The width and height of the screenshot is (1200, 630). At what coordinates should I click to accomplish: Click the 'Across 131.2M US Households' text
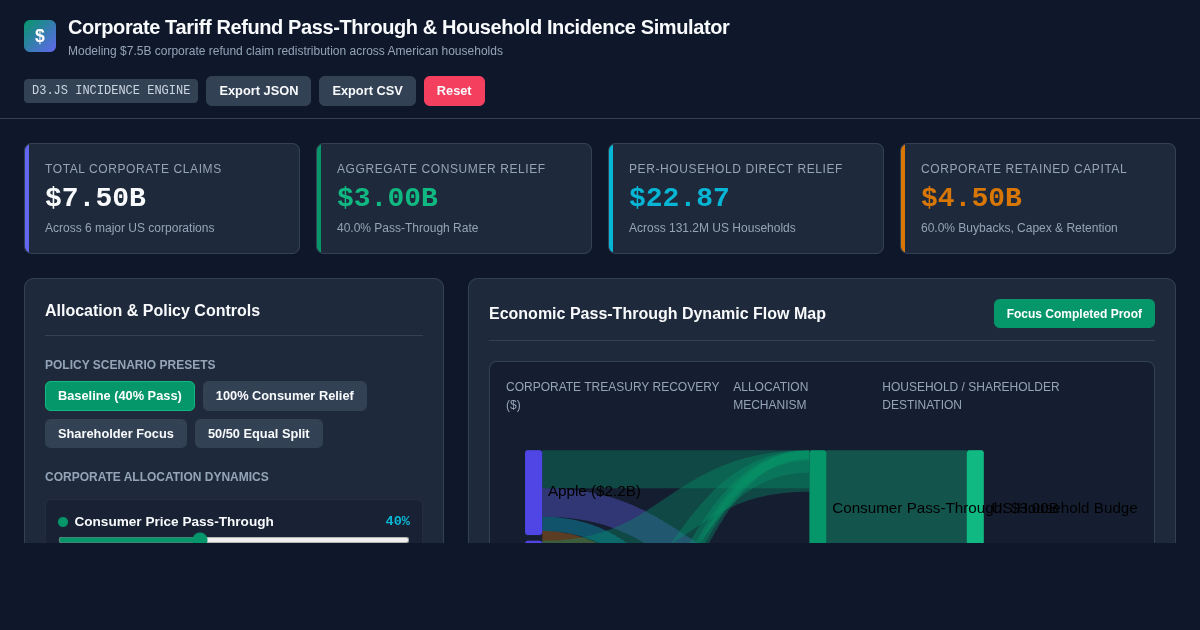point(712,228)
